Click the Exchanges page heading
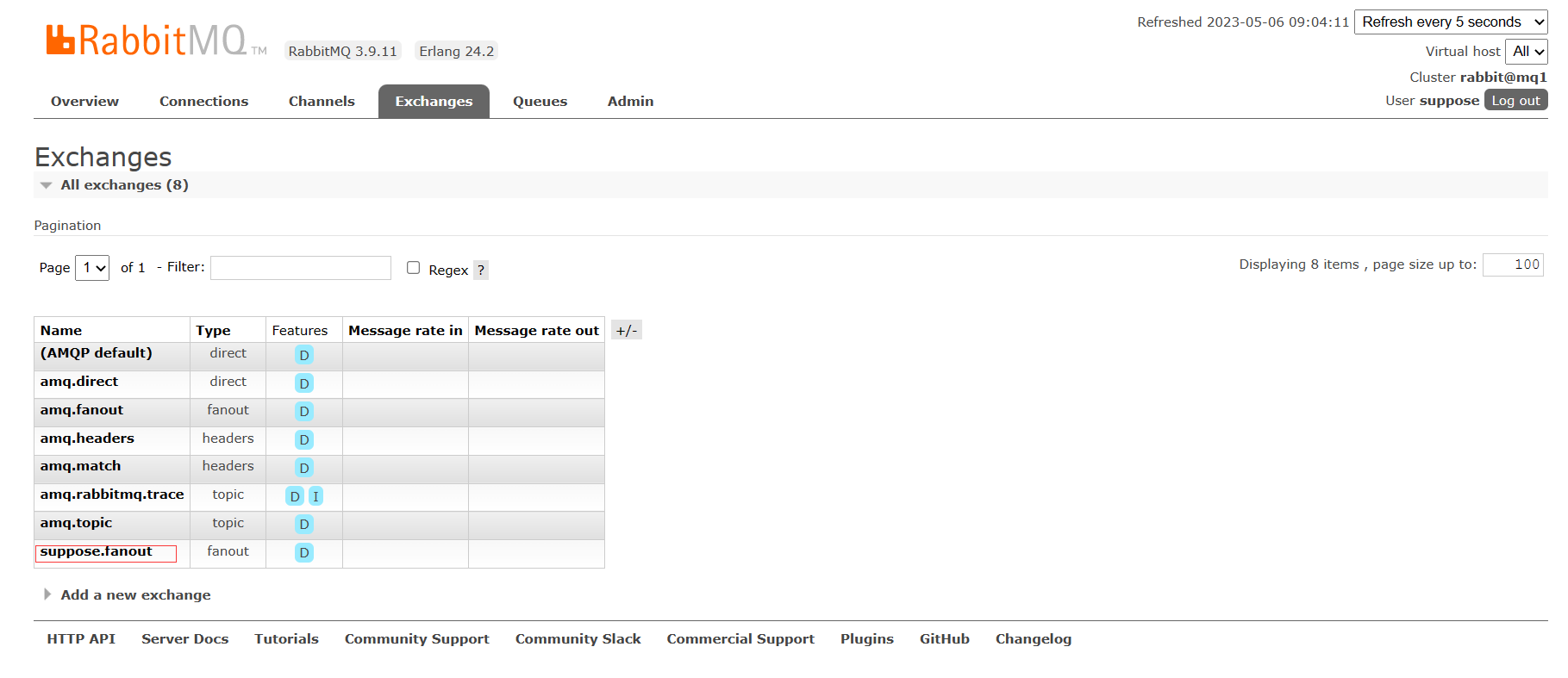The height and width of the screenshot is (678, 1568). (103, 157)
